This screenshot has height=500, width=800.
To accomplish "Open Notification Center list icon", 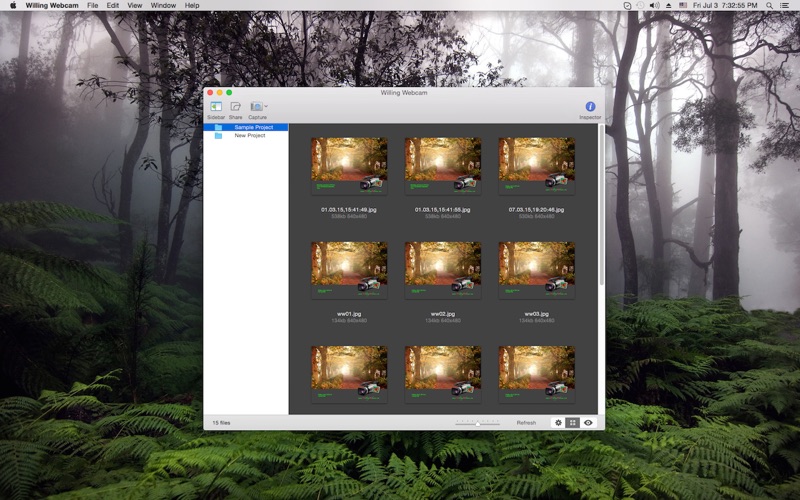I will pos(785,5).
